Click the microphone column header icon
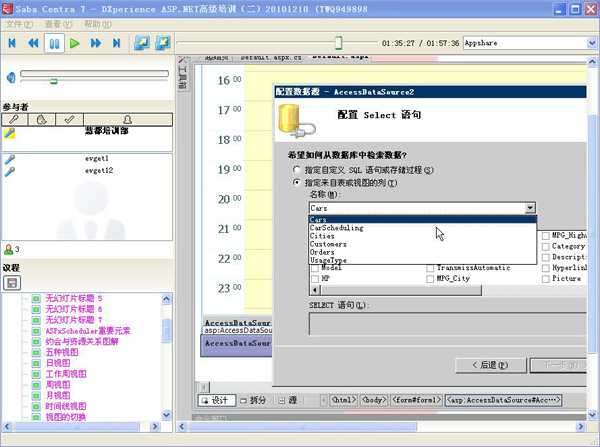600x447 pixels. [12, 119]
